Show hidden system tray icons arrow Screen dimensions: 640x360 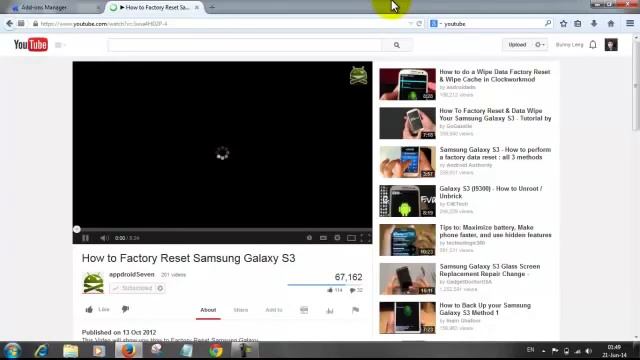(x=544, y=351)
